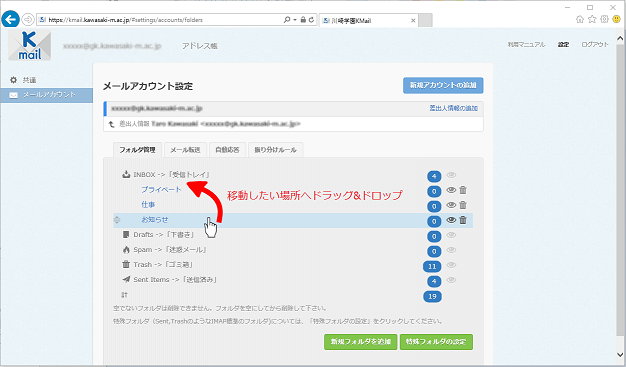Delete the お知らせ folder with the trash icon
This screenshot has width=626, height=367.
463,220
